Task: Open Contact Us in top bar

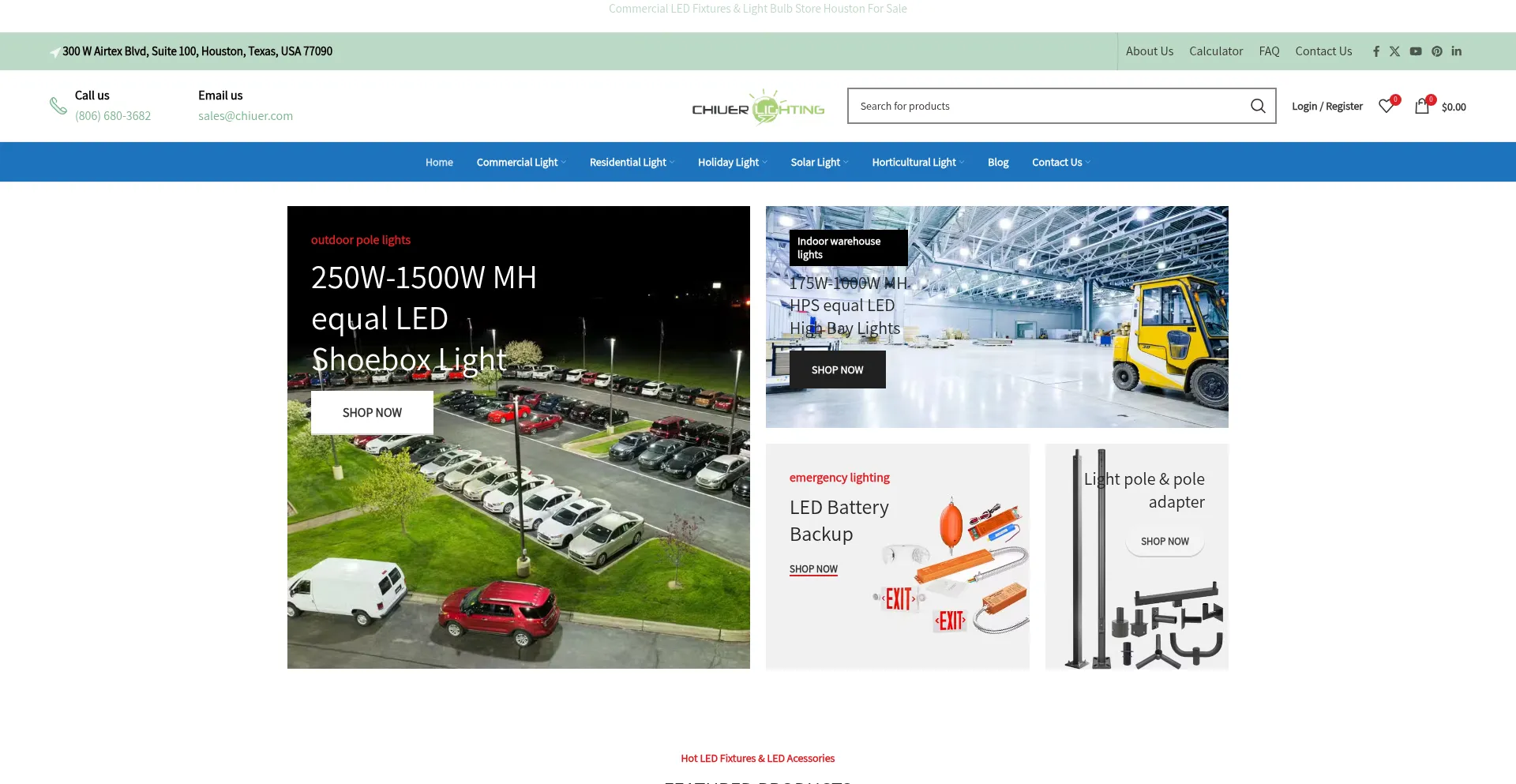Action: pyautogui.click(x=1323, y=51)
